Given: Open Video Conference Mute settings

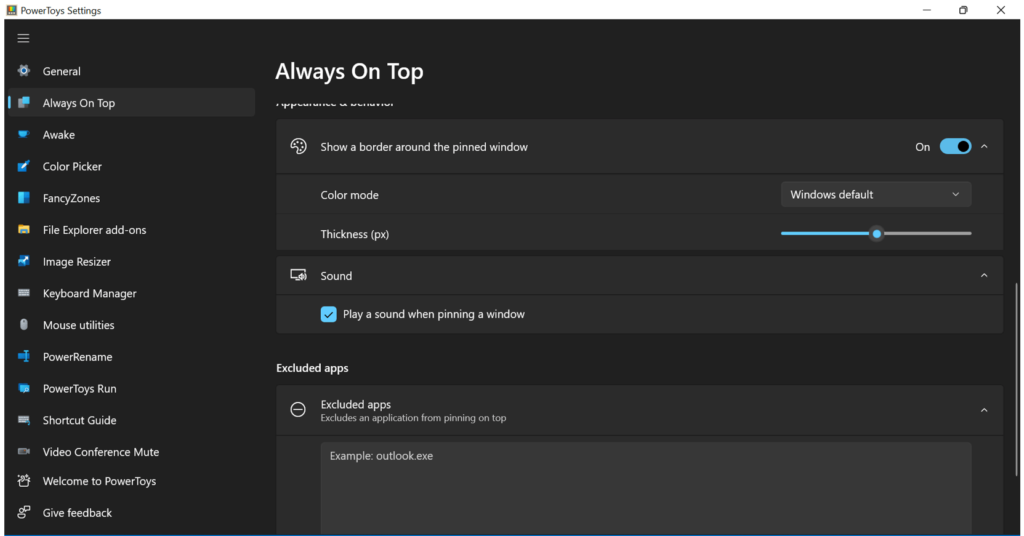Looking at the screenshot, I should (x=131, y=452).
